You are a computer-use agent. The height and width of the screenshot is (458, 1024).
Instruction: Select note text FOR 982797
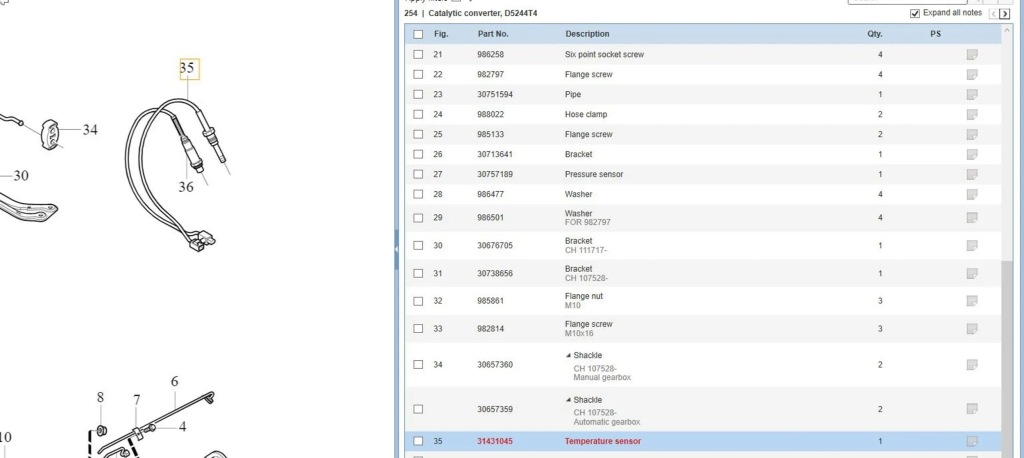pyautogui.click(x=588, y=222)
